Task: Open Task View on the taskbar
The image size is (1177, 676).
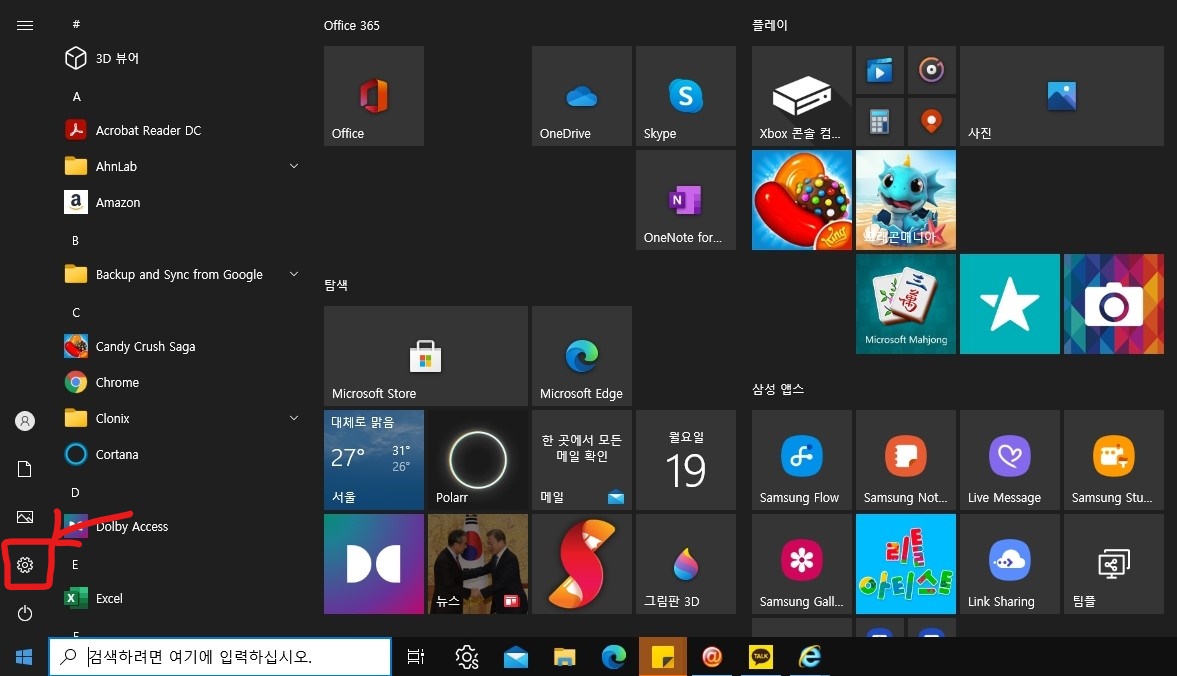Action: (416, 657)
